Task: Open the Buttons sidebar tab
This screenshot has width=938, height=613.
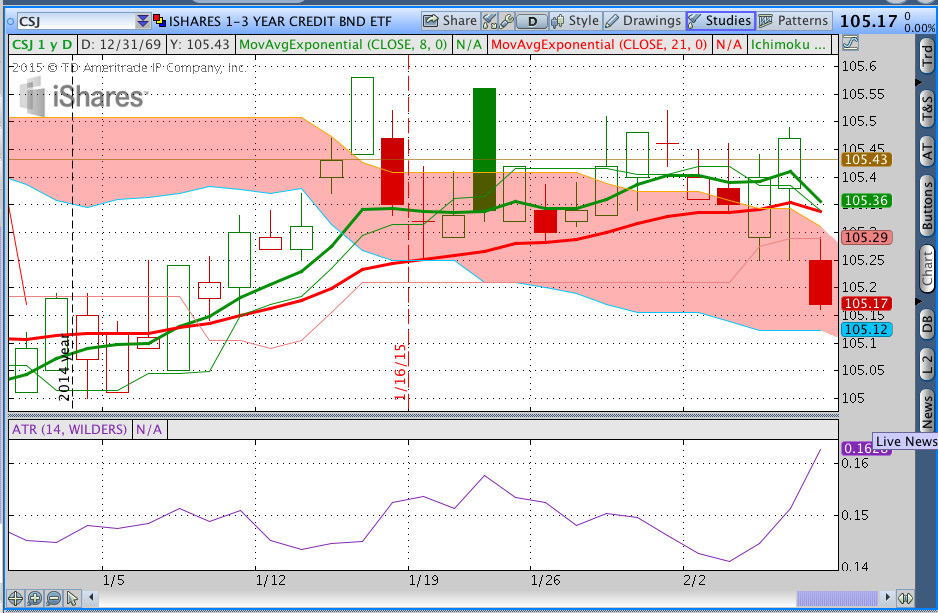Action: pos(927,206)
